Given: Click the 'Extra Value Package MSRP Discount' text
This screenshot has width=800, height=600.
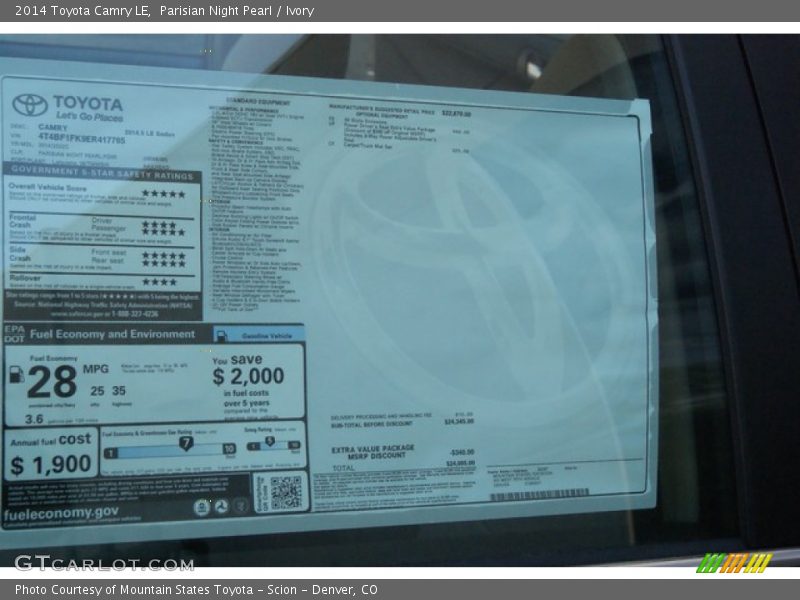Looking at the screenshot, I should (373, 452).
